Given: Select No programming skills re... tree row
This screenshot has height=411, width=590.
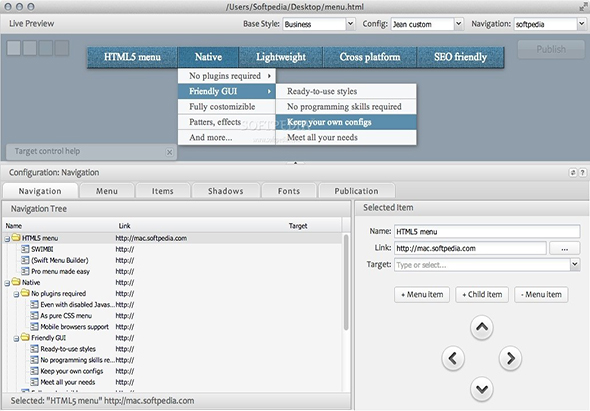Looking at the screenshot, I should pos(172,360).
